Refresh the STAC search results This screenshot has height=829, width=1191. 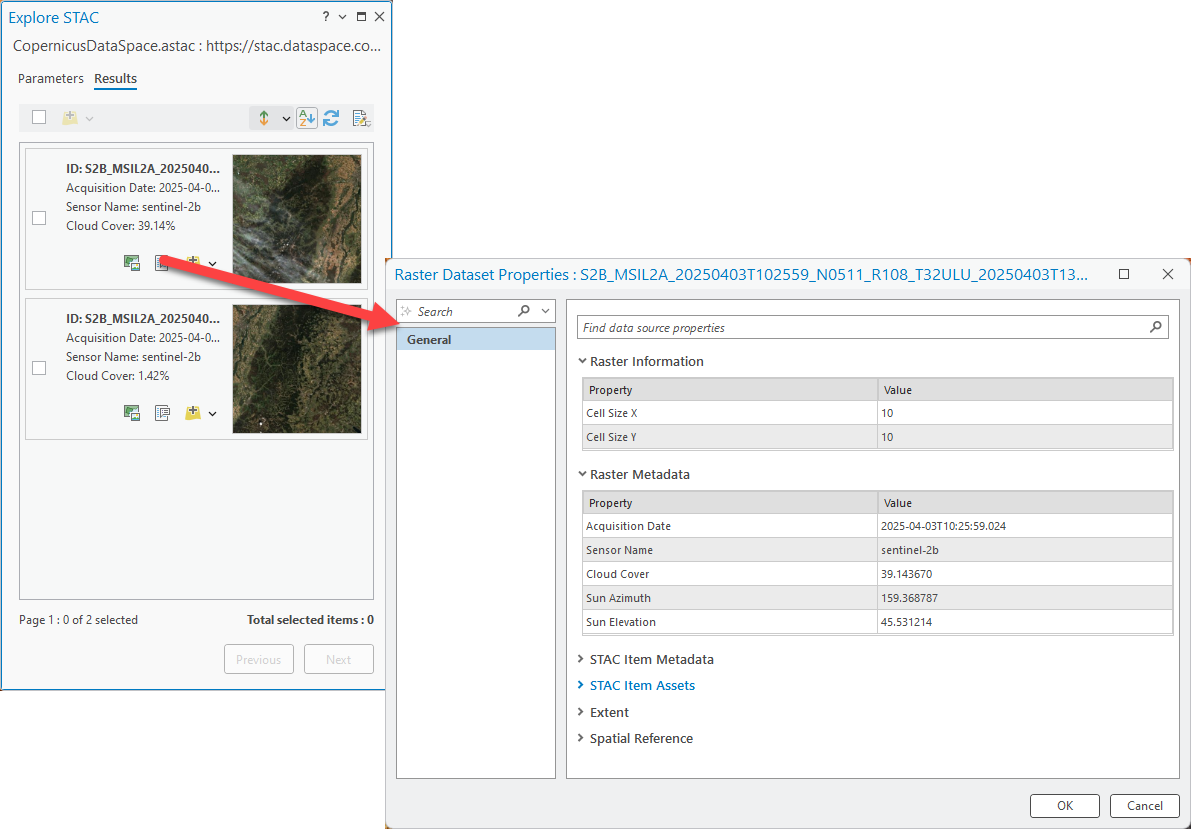[331, 117]
